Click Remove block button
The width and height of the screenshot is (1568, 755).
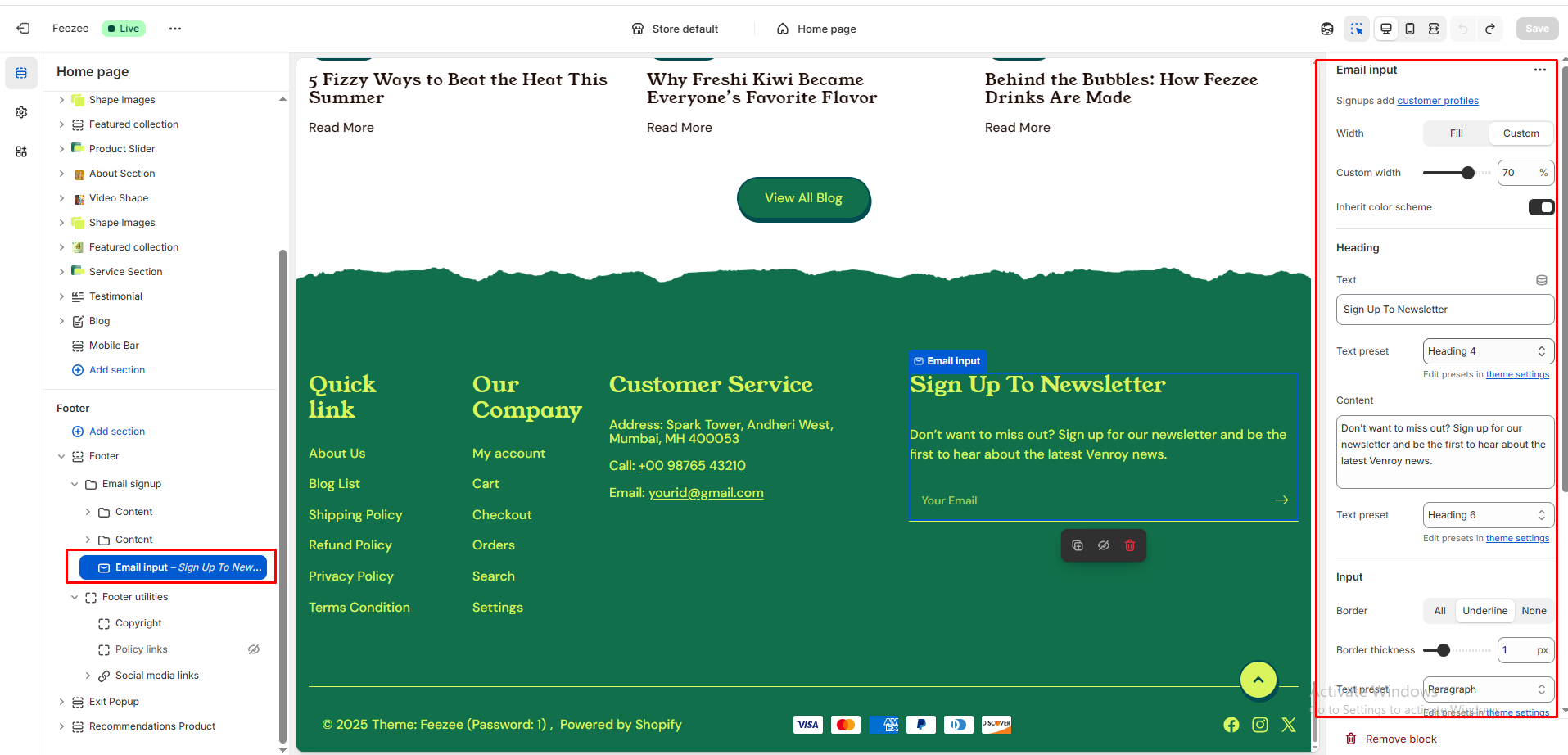tap(1400, 739)
